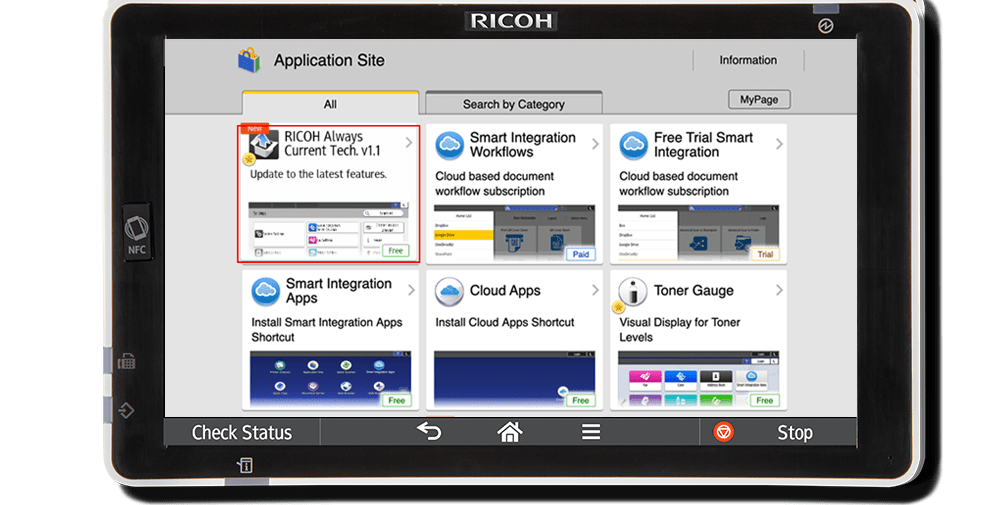
Task: Open the Smart Integration Apps preview thumbnail
Action: click(x=330, y=379)
